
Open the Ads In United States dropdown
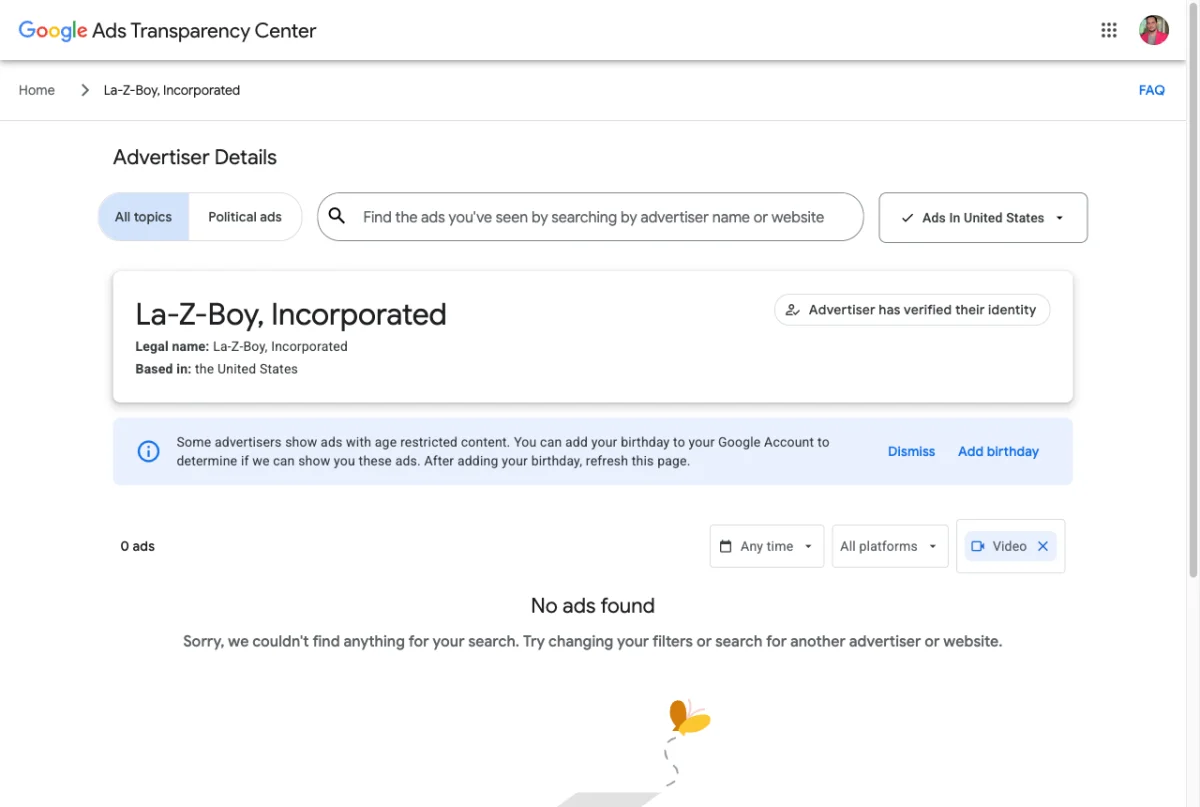(983, 217)
